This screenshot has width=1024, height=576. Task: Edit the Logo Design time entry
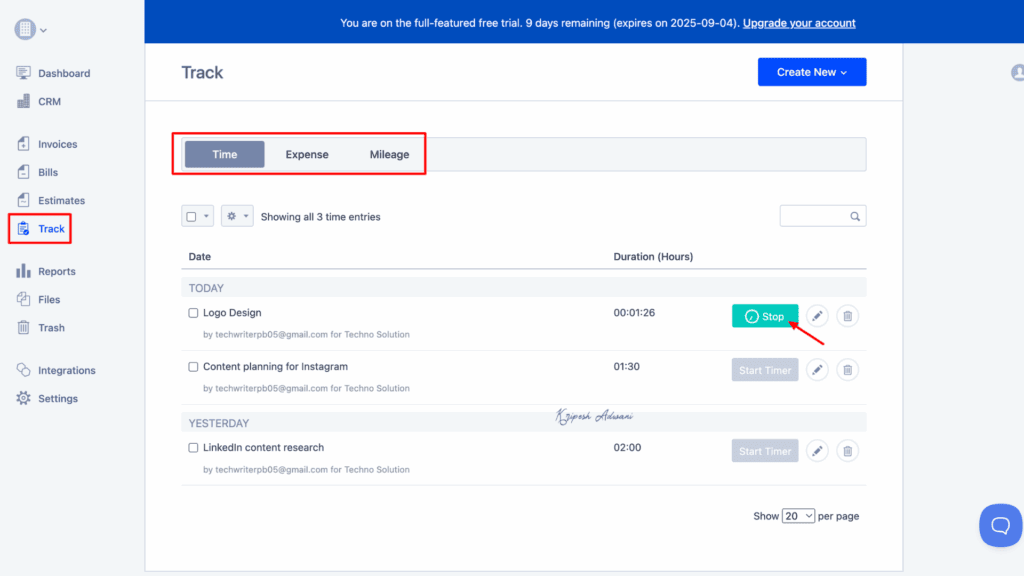817,315
